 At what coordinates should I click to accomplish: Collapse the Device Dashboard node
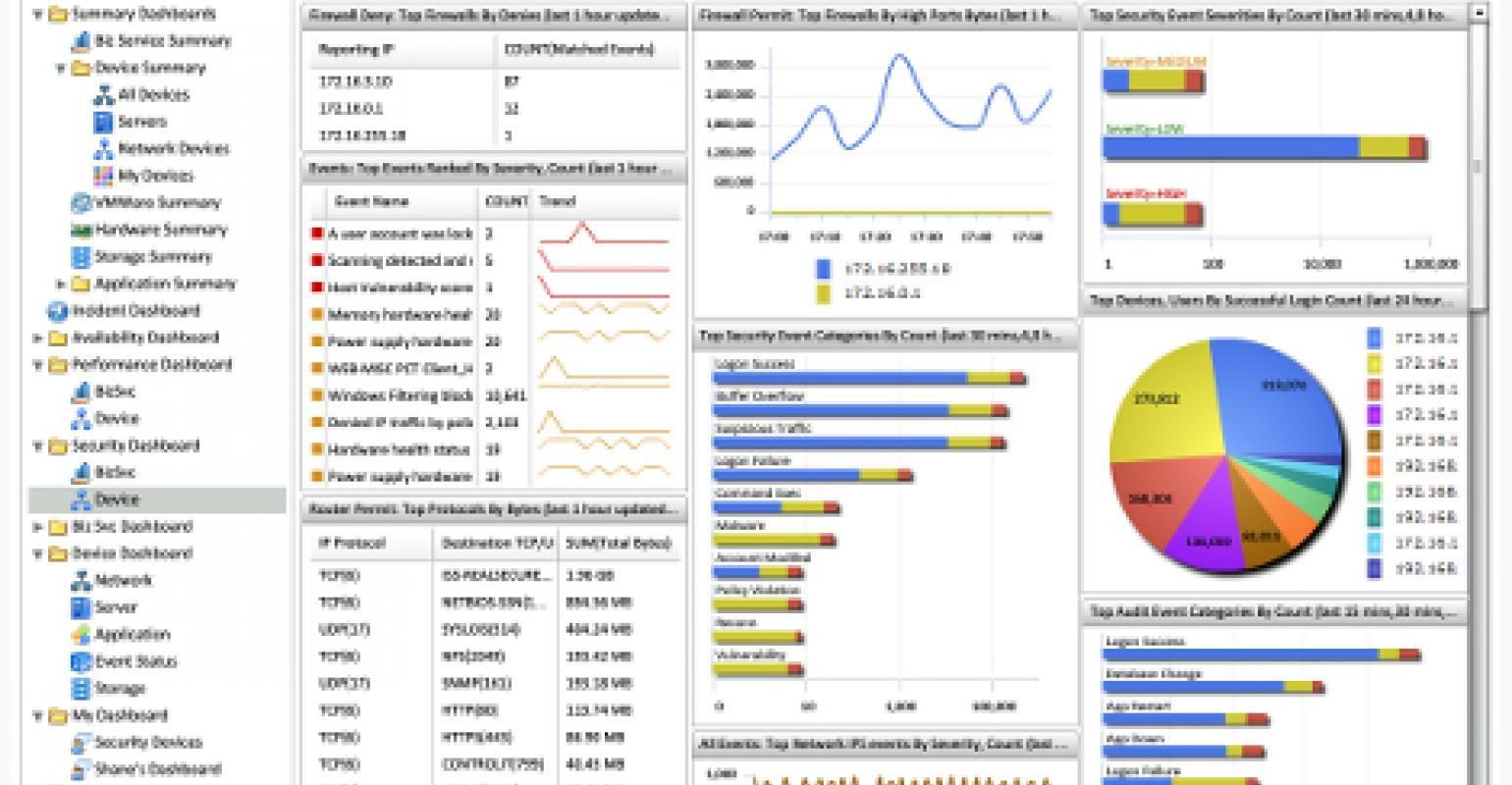pyautogui.click(x=38, y=554)
